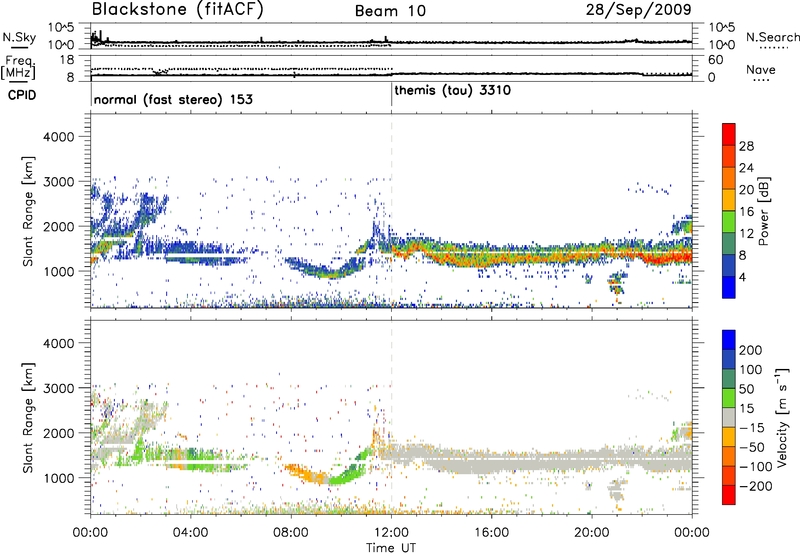800x554 pixels.
Task: Click the 'Freq. [MHz]' axis label
Action: pyautogui.click(x=19, y=67)
